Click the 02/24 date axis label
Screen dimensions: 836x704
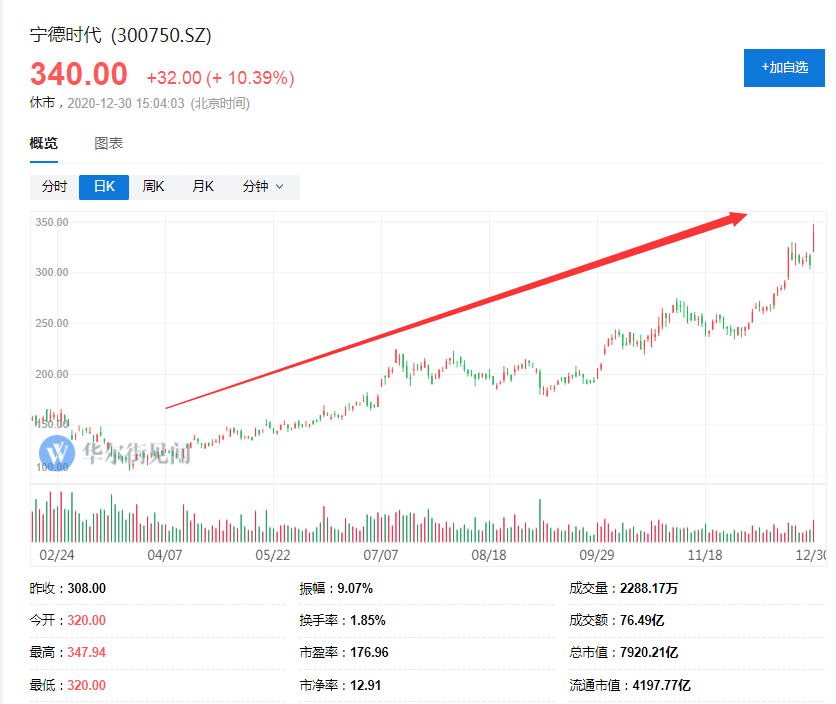(57, 555)
